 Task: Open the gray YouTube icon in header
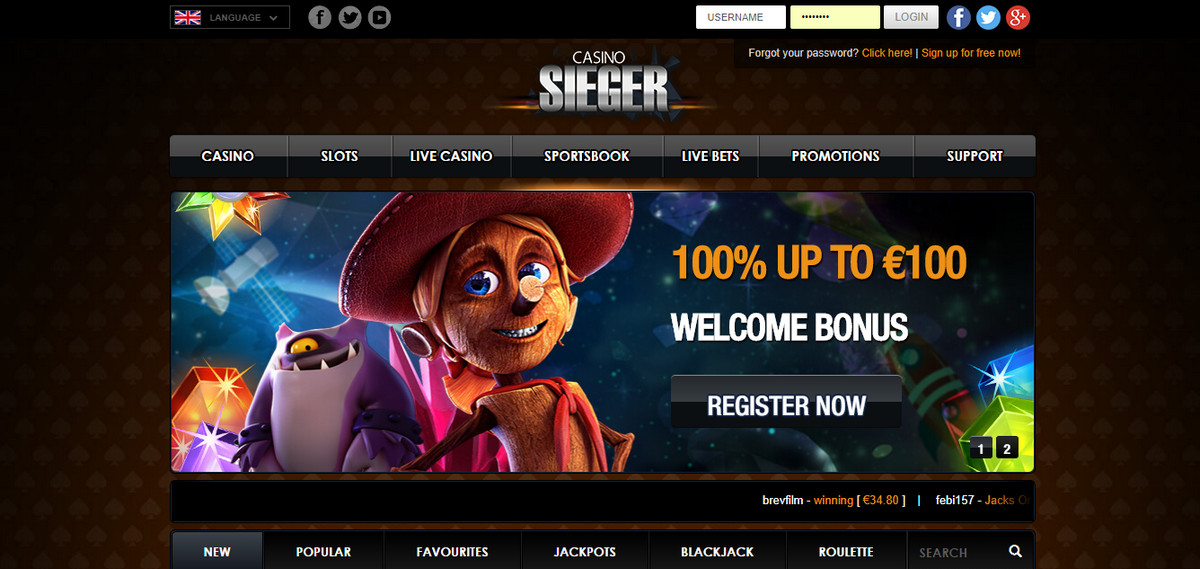pos(379,17)
